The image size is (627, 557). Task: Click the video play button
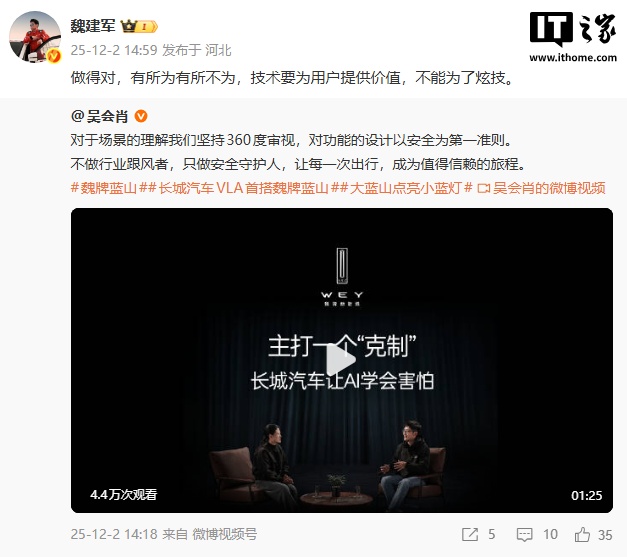point(341,359)
